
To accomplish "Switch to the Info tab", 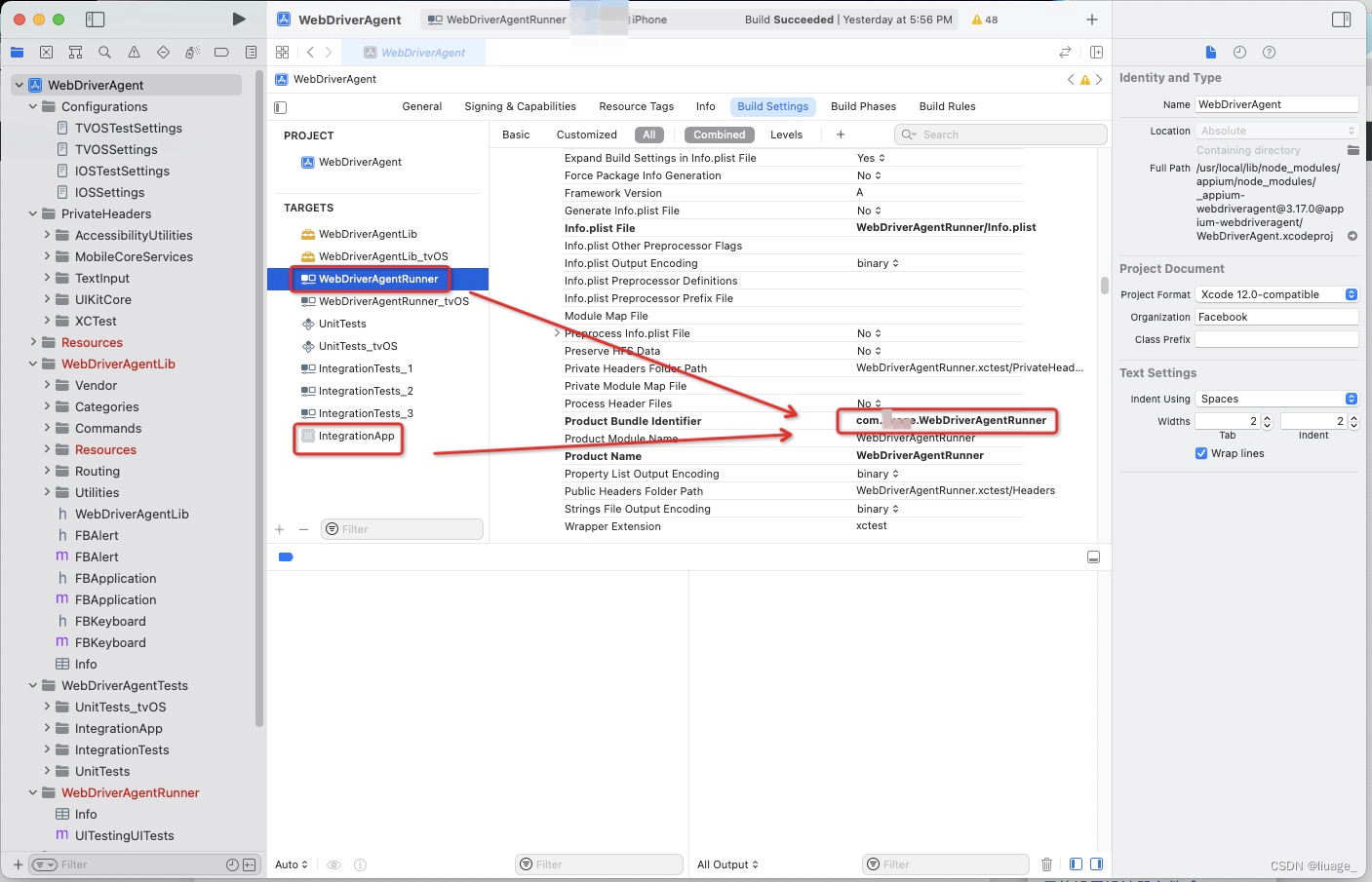I will pyautogui.click(x=705, y=106).
